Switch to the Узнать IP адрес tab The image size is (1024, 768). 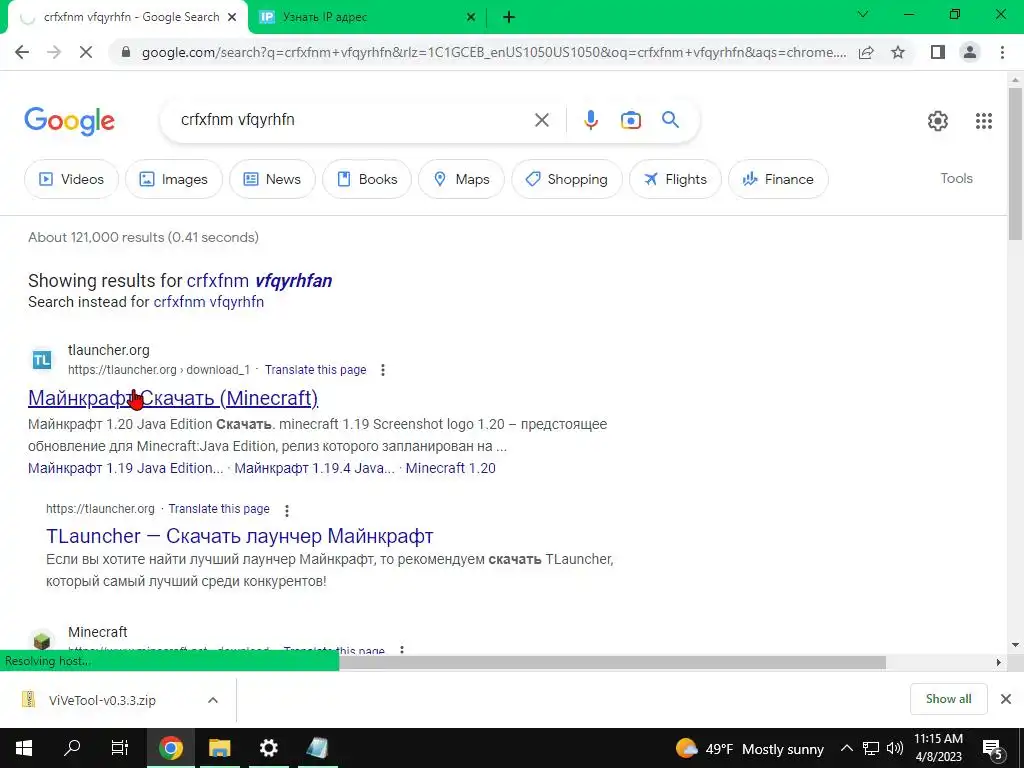366,17
